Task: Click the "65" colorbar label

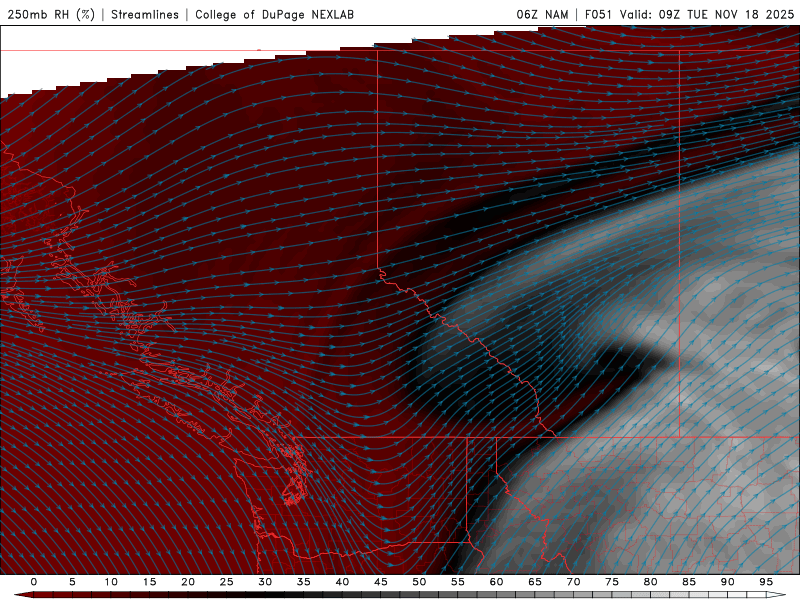Action: point(535,582)
